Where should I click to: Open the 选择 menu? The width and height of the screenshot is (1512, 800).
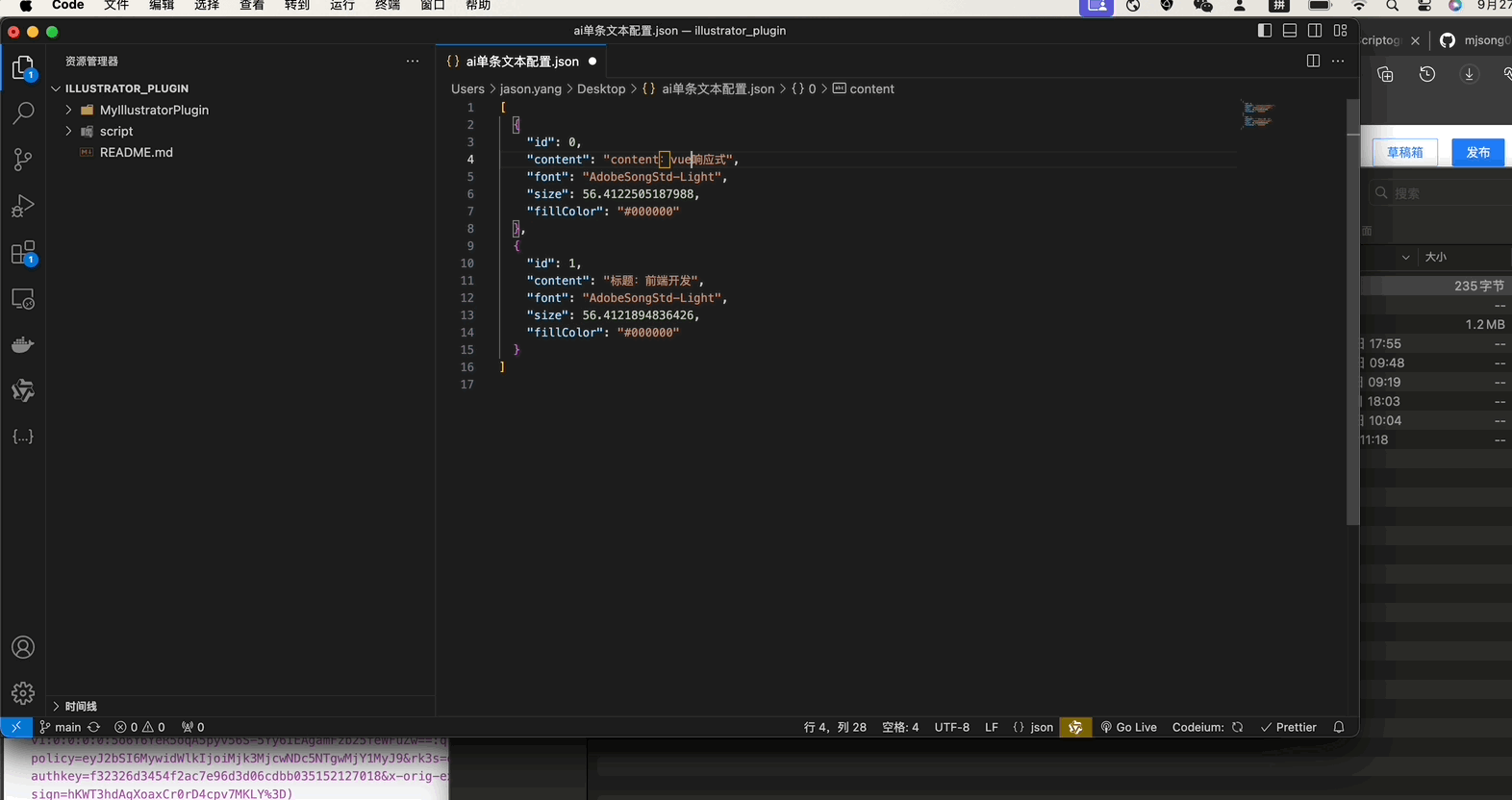tap(207, 6)
